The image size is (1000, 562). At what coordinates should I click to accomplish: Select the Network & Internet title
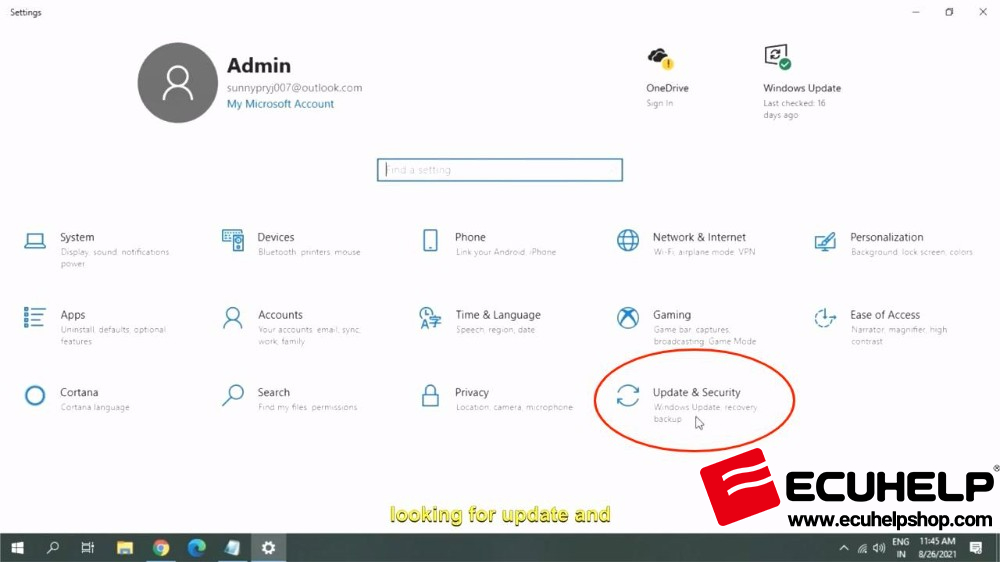coord(699,237)
